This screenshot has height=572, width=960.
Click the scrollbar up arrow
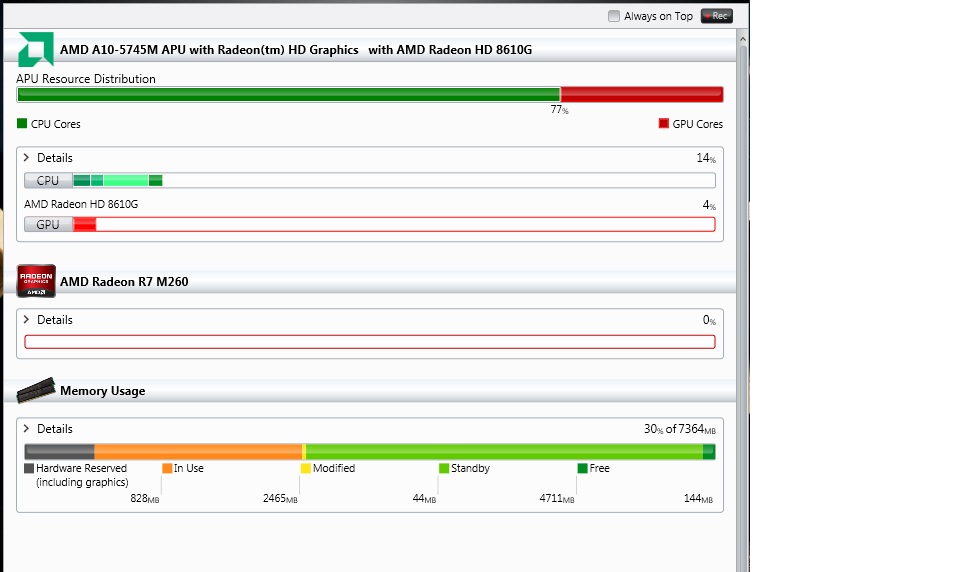(x=743, y=39)
